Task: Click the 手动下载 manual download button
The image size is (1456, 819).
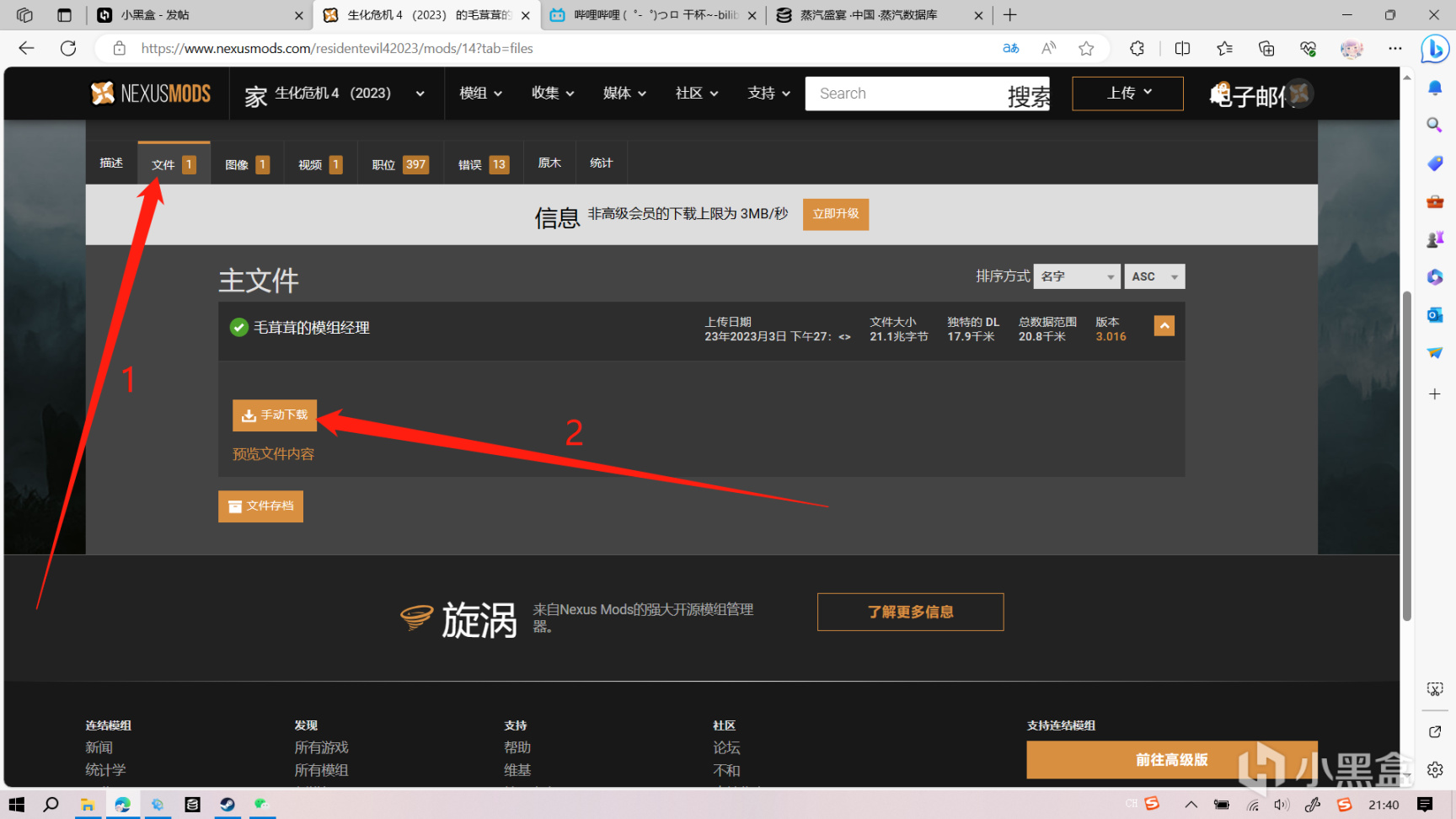Action: [275, 415]
